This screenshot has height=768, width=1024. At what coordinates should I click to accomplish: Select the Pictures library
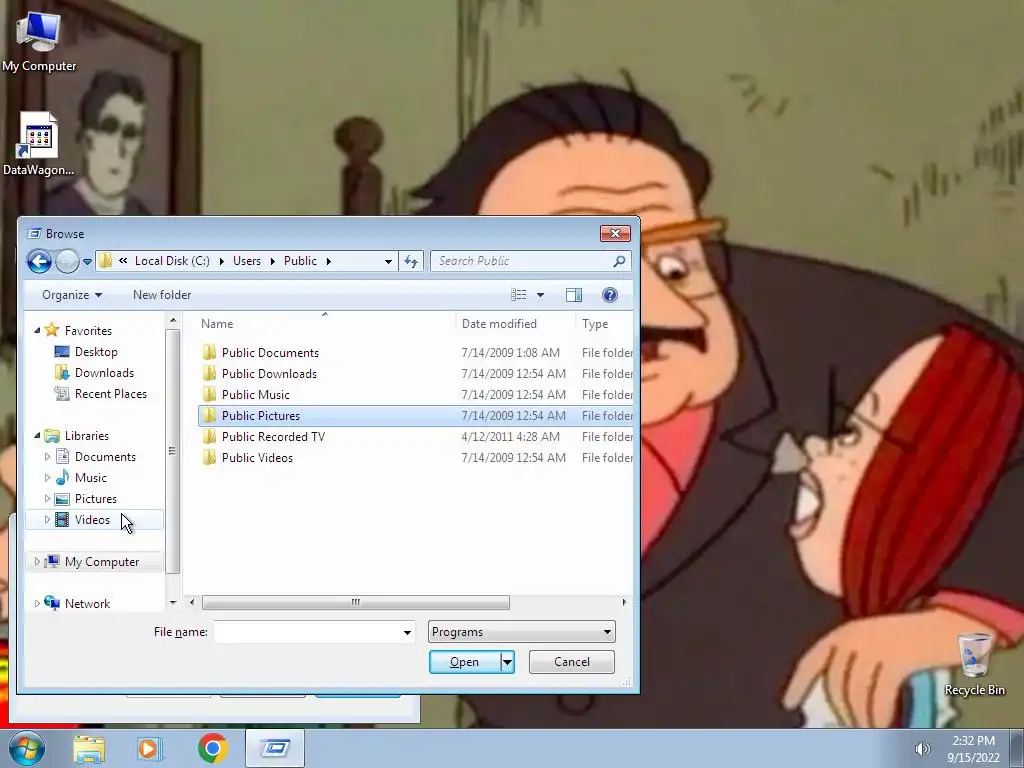click(x=95, y=499)
